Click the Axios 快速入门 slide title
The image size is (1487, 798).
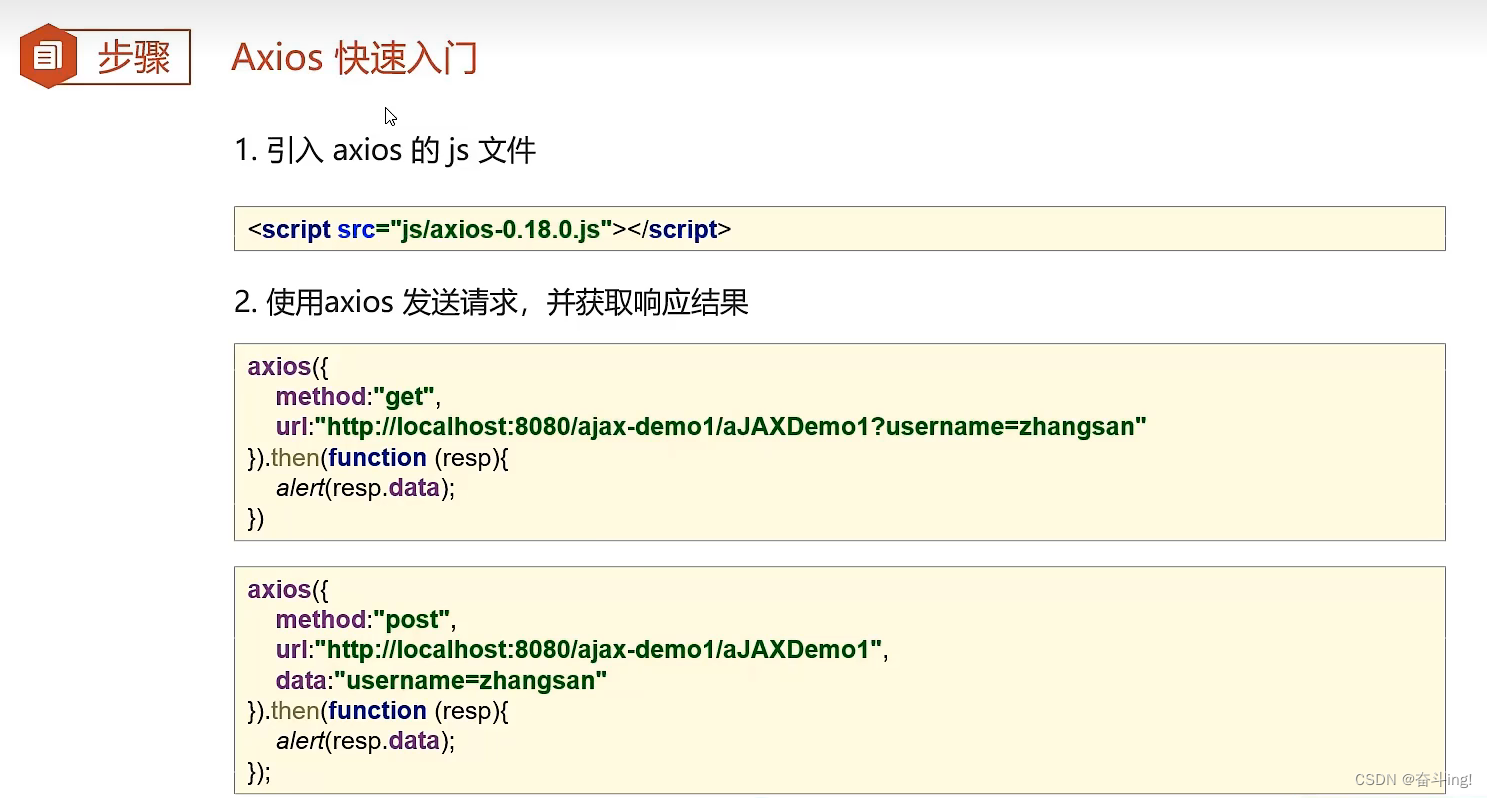(354, 58)
